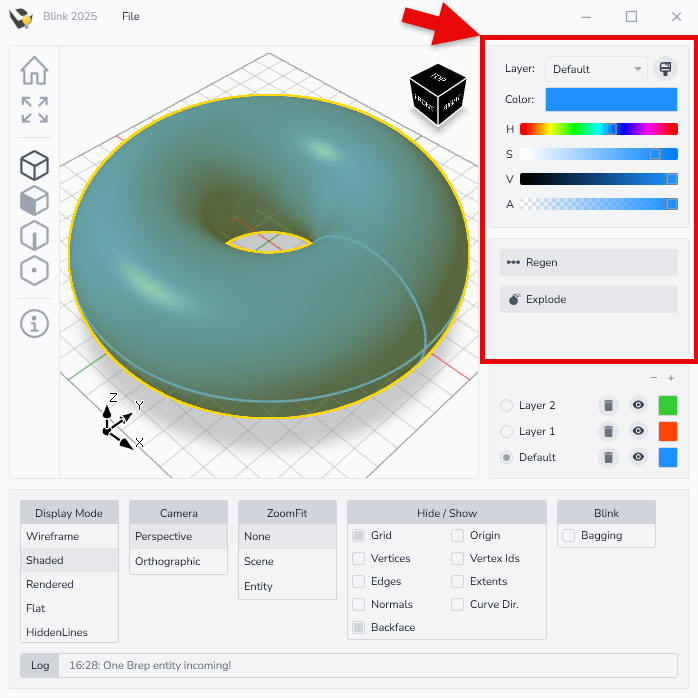698x698 pixels.
Task: Click the plus button above layer list
Action: tap(671, 378)
